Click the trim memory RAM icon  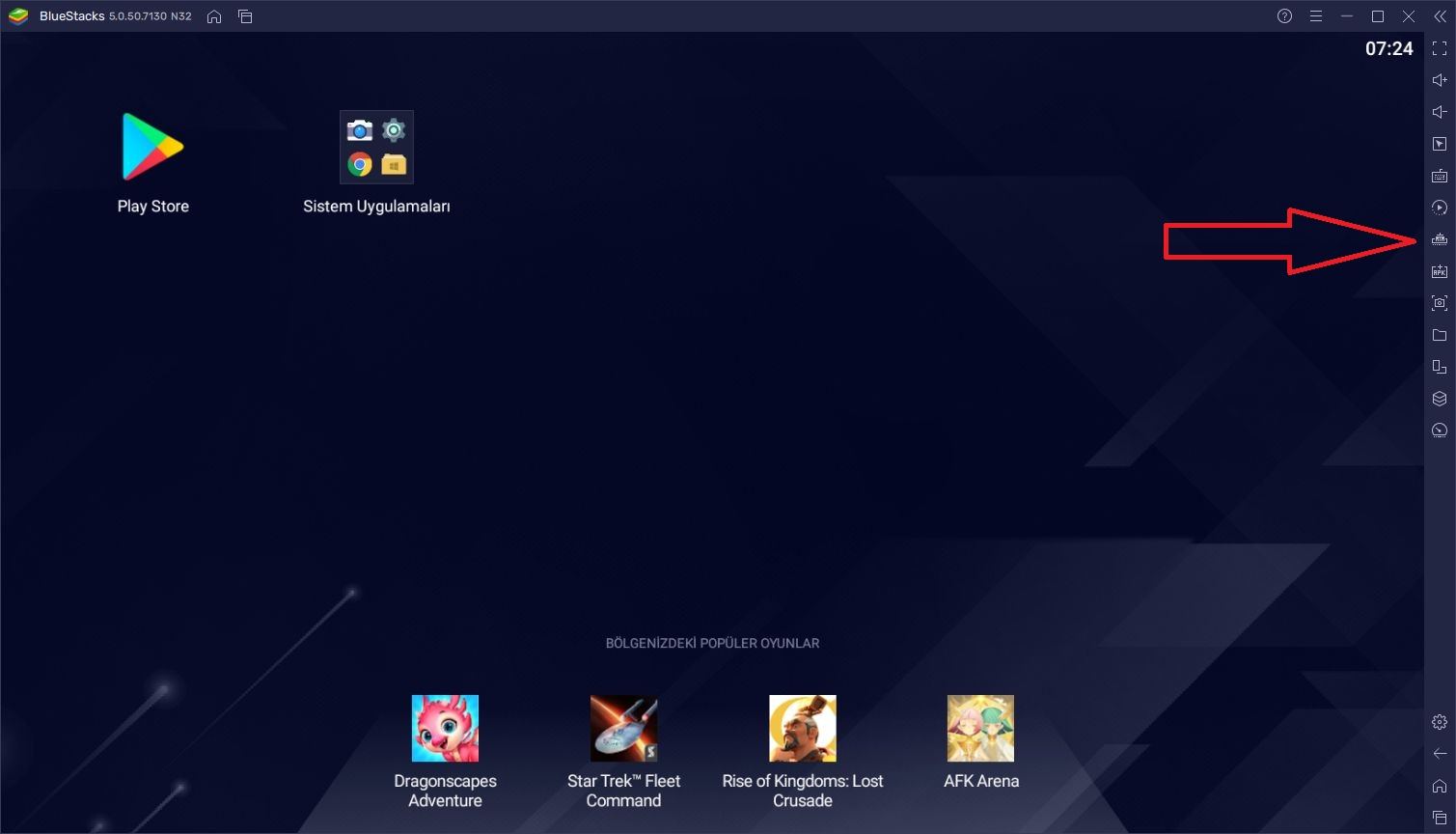point(1440,239)
